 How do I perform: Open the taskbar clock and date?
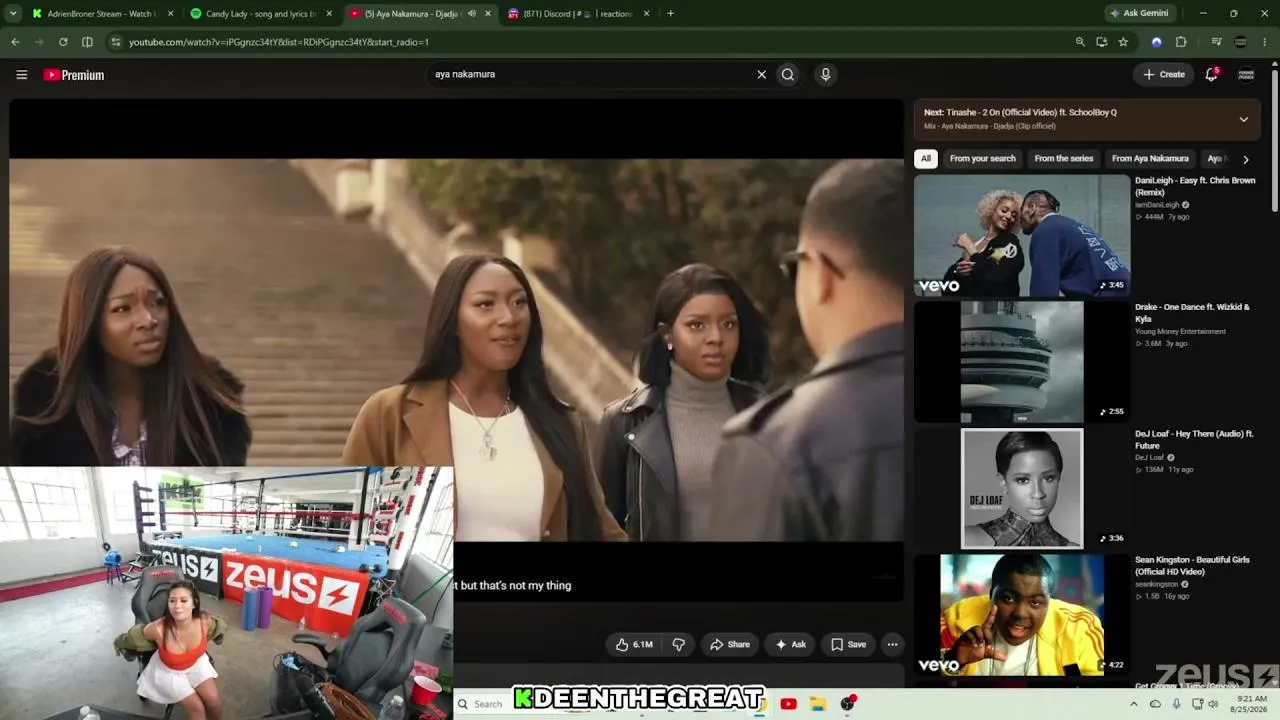pos(1251,704)
